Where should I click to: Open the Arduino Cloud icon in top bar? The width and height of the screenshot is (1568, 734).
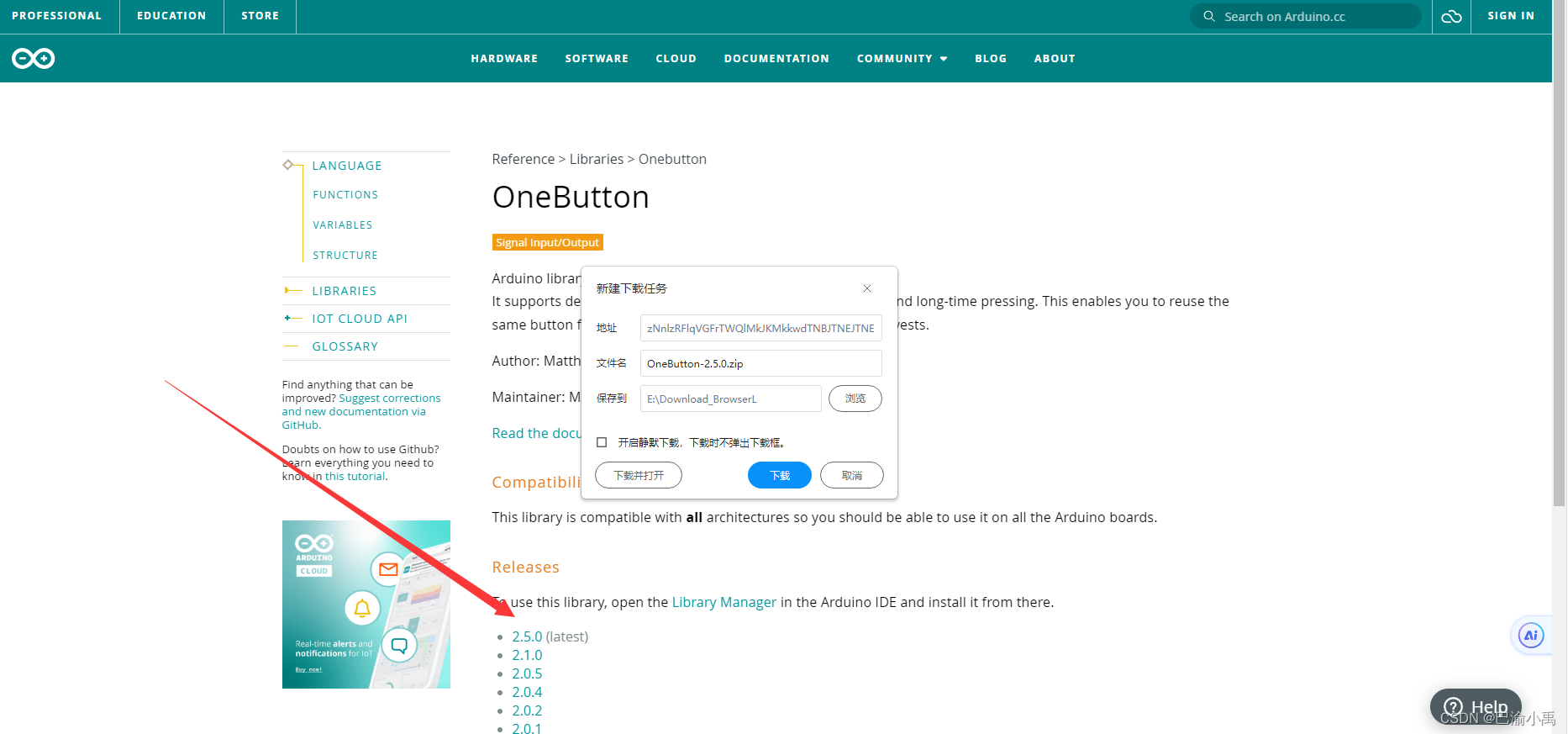point(1451,16)
